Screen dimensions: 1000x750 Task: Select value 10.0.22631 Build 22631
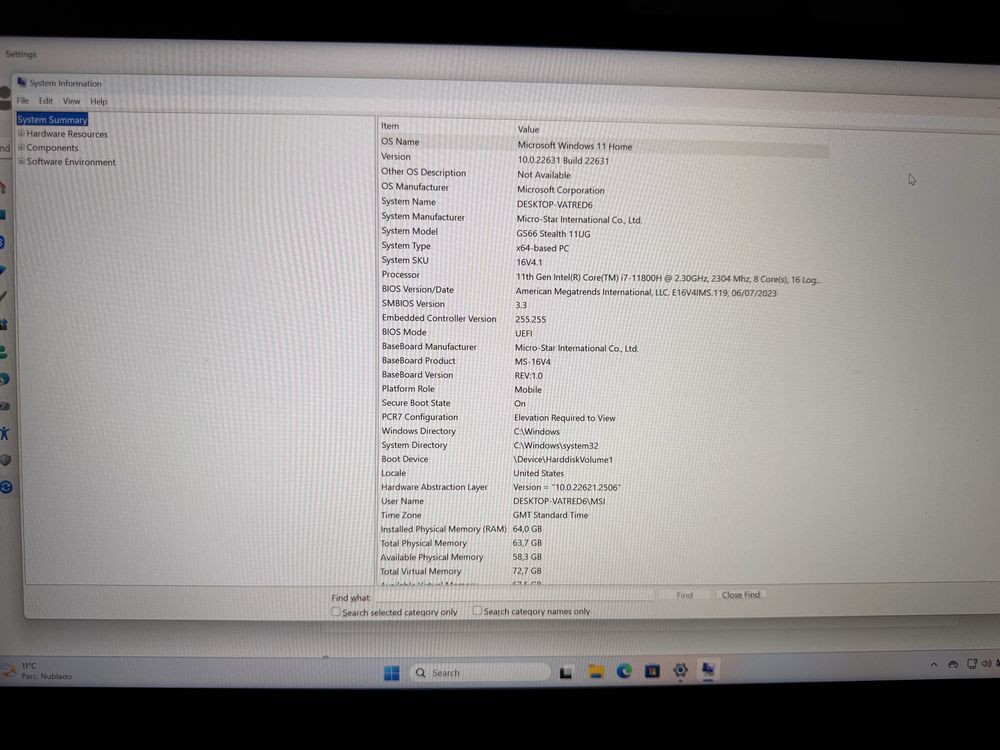[563, 161]
